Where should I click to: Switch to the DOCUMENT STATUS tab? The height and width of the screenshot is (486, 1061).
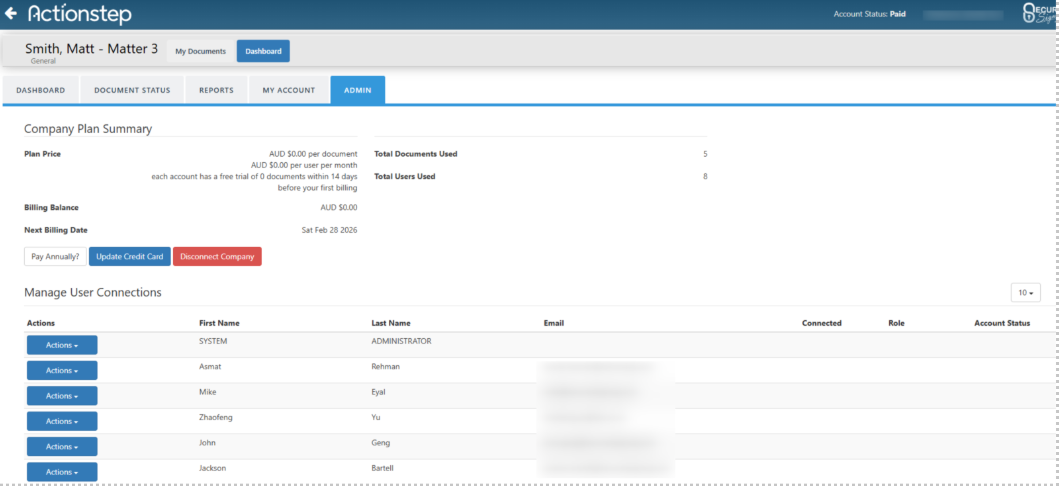click(132, 90)
